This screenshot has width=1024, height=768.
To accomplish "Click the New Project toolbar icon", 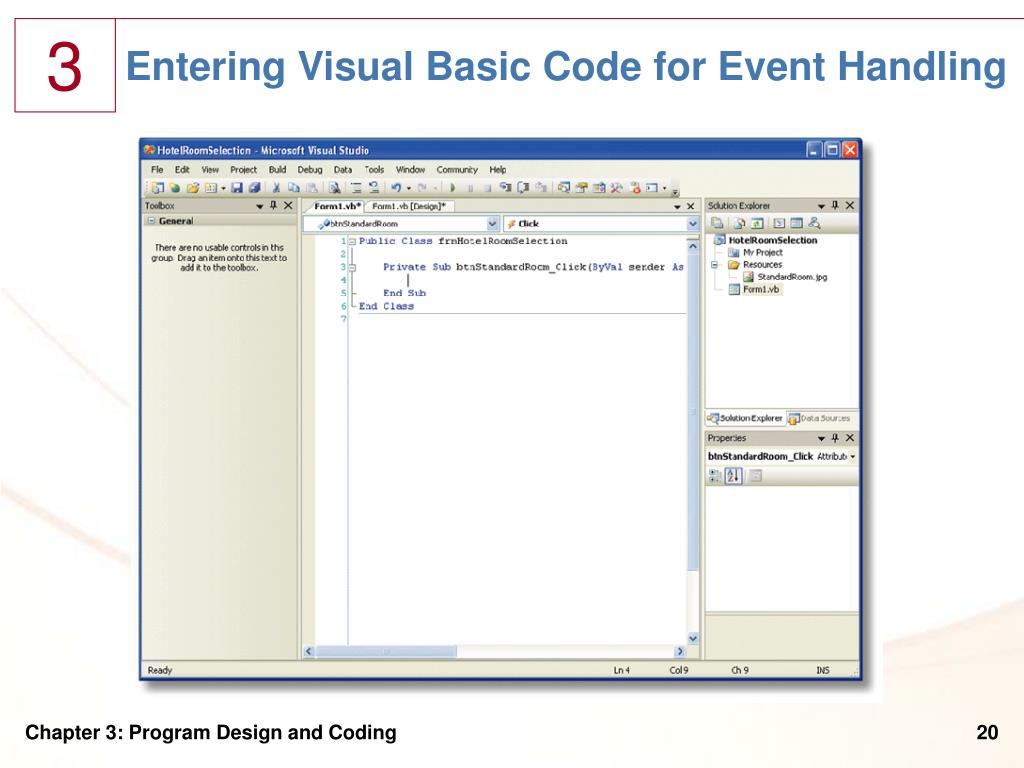I will [x=157, y=188].
